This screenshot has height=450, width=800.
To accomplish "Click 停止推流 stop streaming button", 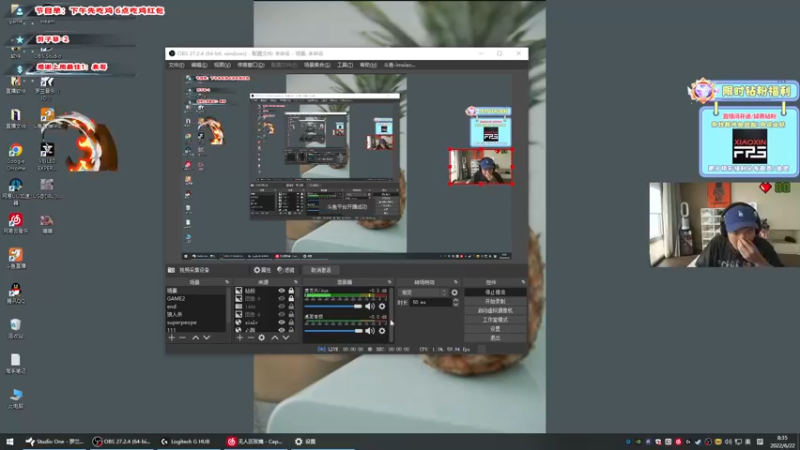I will pyautogui.click(x=495, y=292).
